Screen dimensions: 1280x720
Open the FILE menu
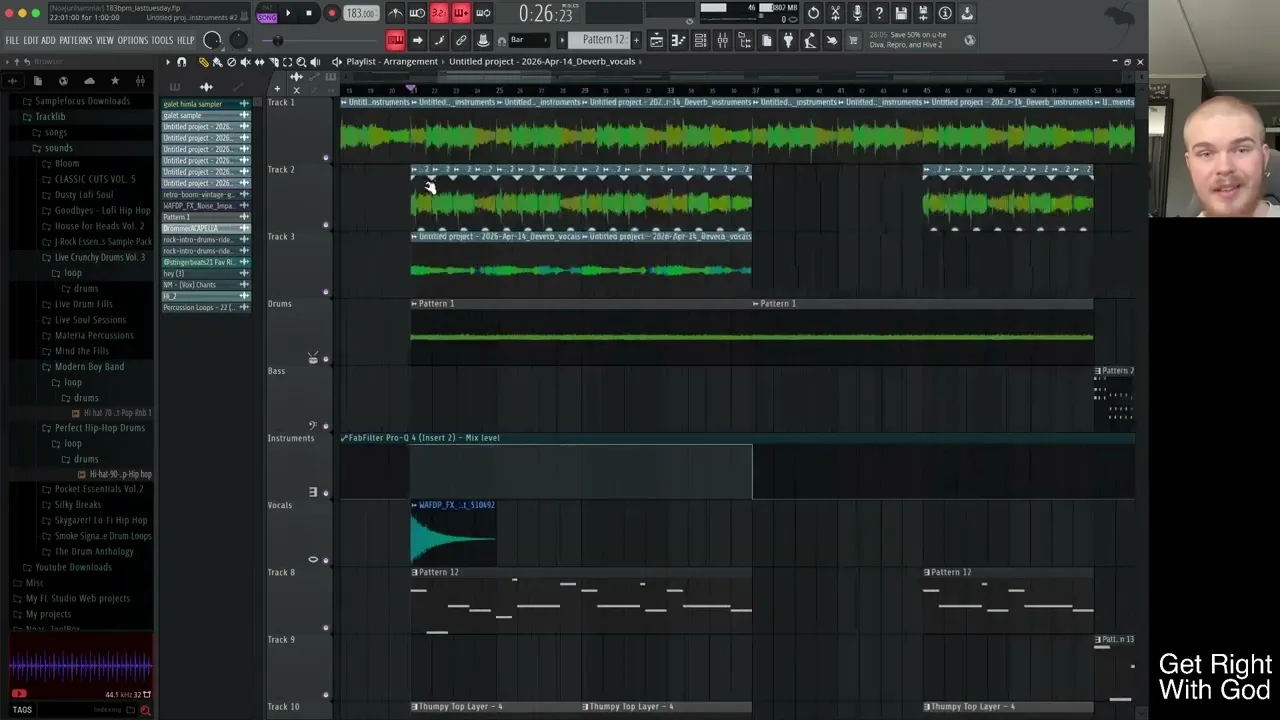pyautogui.click(x=12, y=40)
